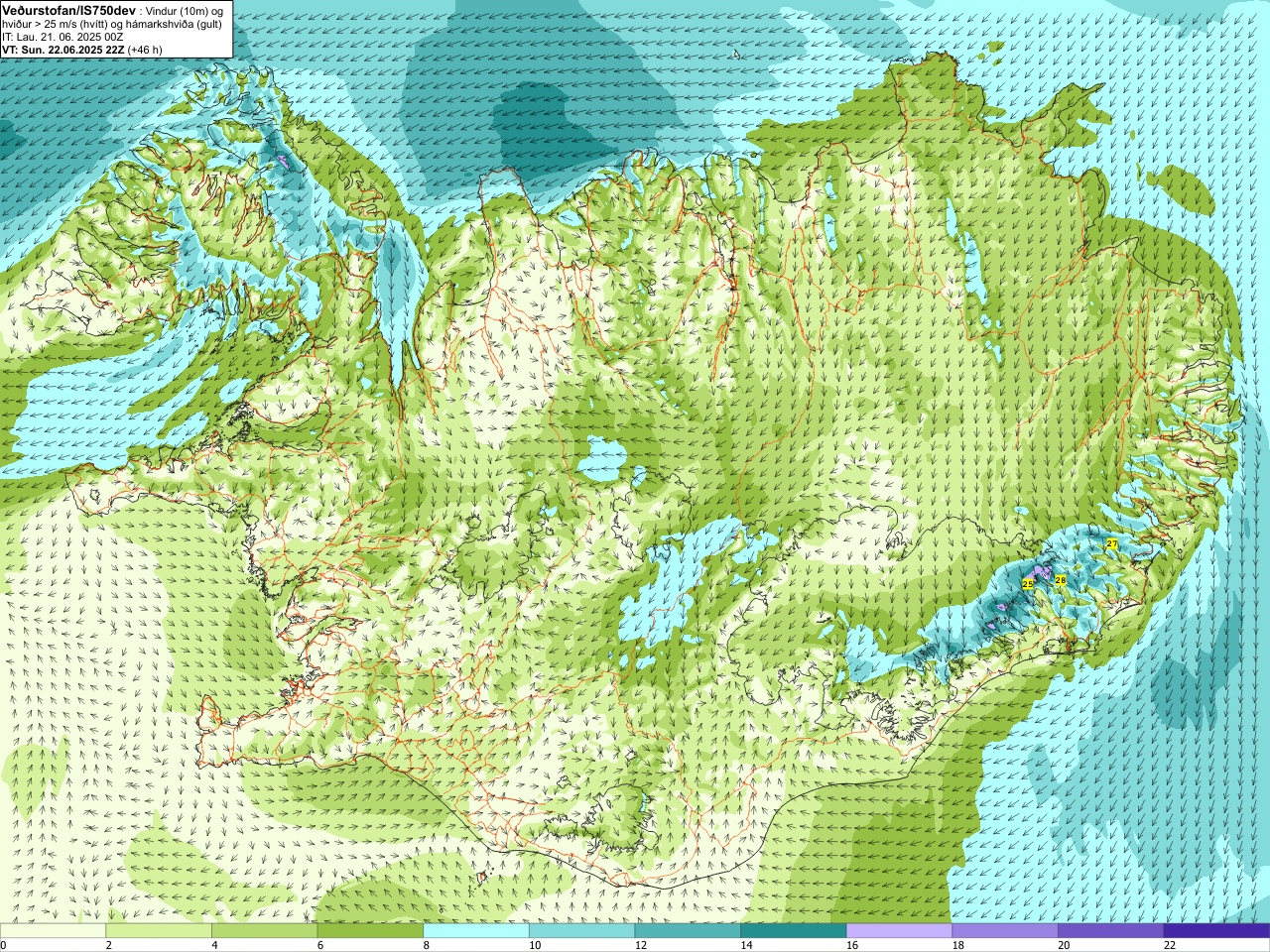
Task: Select the 18–20 m/s purple legend swatch
Action: (1005, 931)
